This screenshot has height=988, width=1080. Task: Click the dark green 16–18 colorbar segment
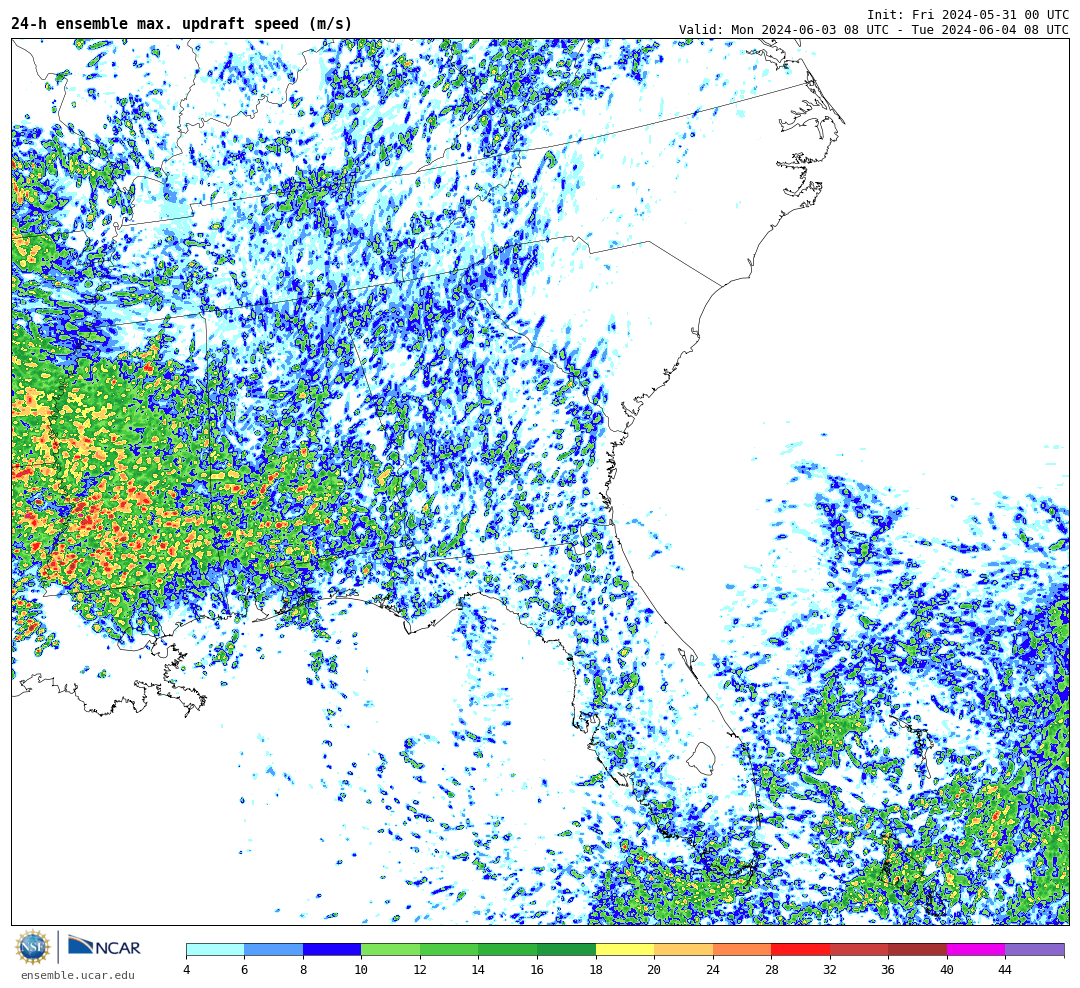click(x=566, y=949)
